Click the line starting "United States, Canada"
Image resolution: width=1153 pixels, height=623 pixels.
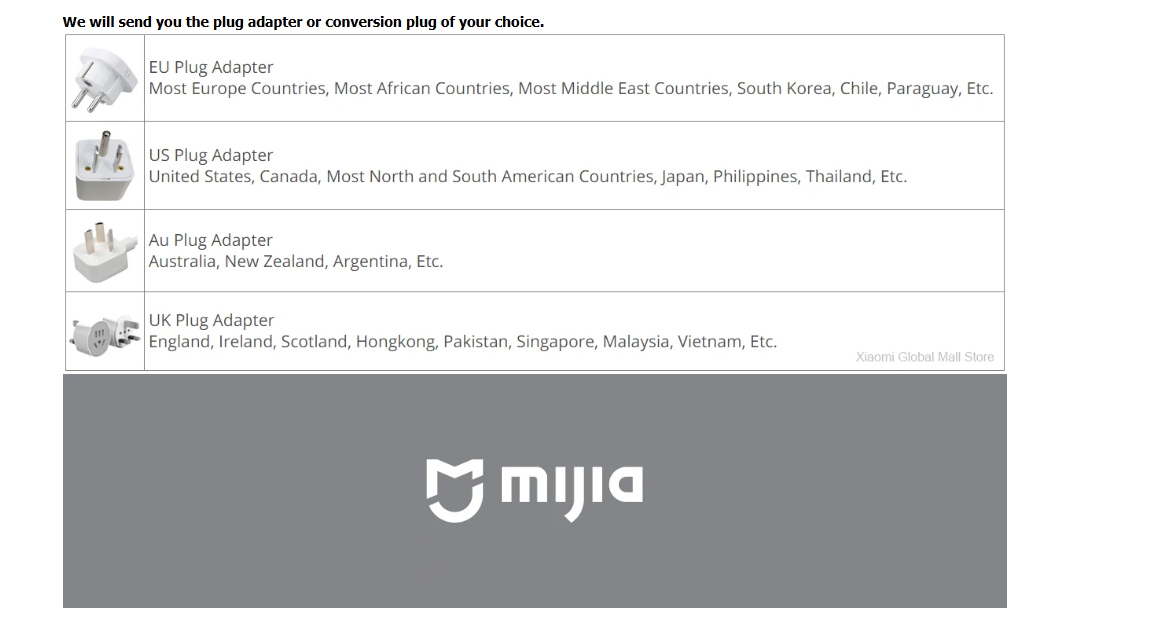point(527,177)
